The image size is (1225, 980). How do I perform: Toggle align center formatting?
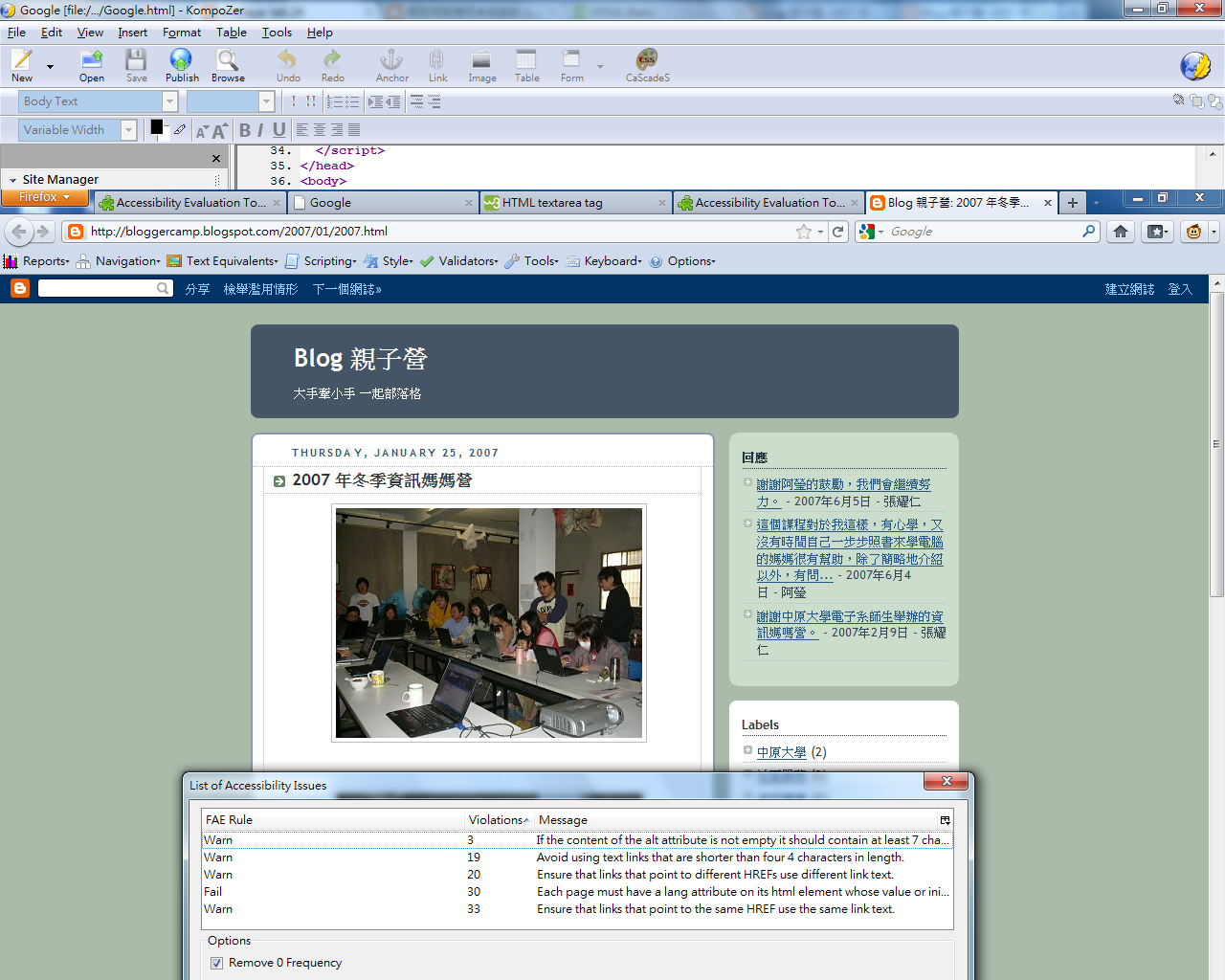point(320,130)
